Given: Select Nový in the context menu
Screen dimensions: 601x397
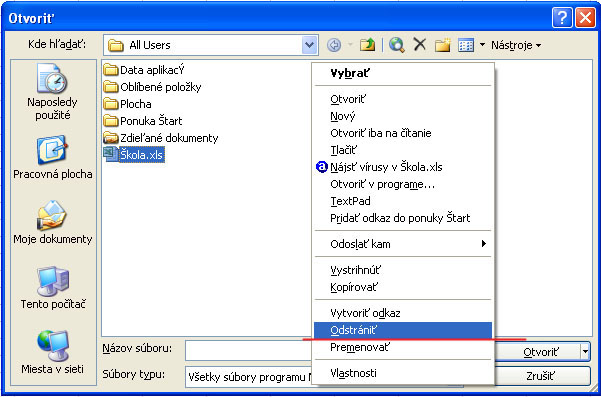Looking at the screenshot, I should point(402,116).
